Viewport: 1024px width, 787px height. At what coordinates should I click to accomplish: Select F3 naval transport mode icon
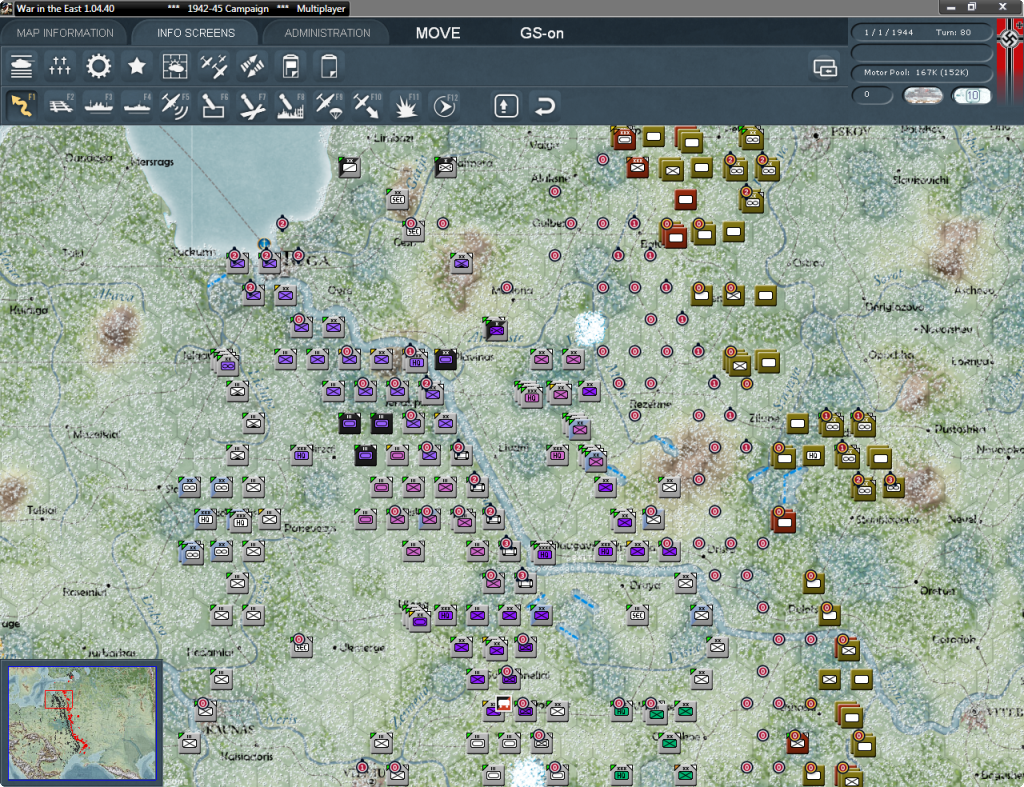click(99, 105)
